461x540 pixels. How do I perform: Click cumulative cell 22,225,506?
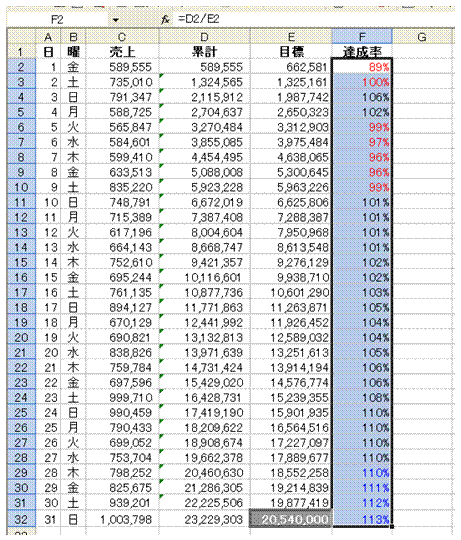click(205, 503)
